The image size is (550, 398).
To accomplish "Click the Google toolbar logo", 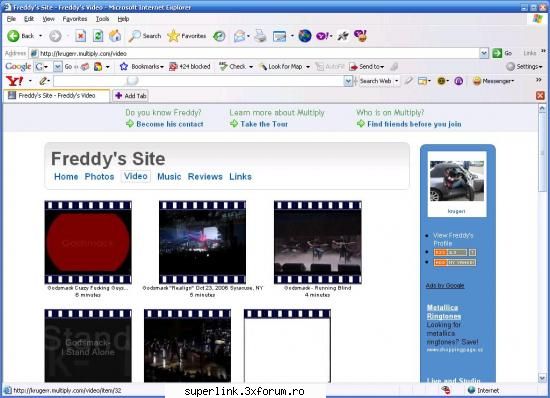I will point(18,67).
